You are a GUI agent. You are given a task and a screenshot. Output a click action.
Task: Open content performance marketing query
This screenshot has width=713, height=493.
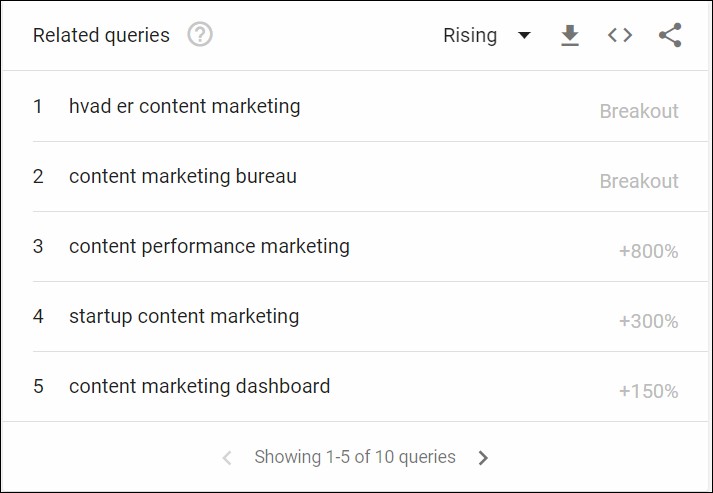tap(209, 246)
